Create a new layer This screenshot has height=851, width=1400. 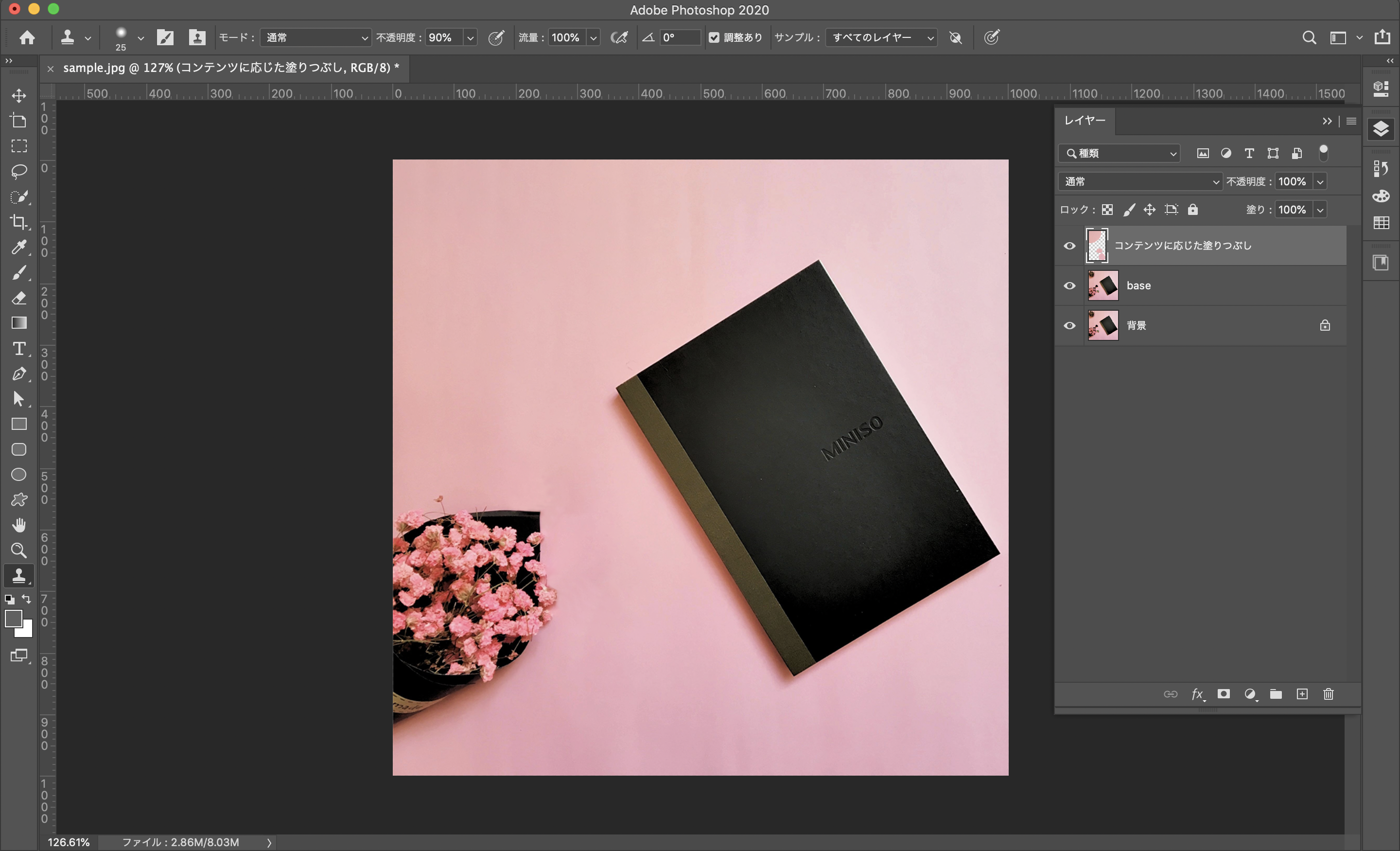1302,694
